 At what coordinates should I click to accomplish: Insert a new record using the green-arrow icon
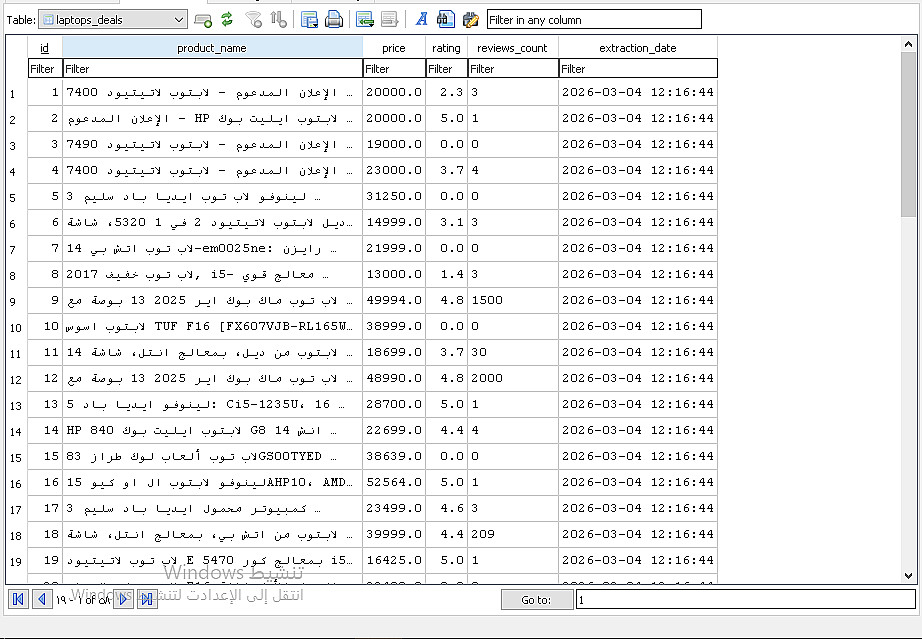[365, 19]
